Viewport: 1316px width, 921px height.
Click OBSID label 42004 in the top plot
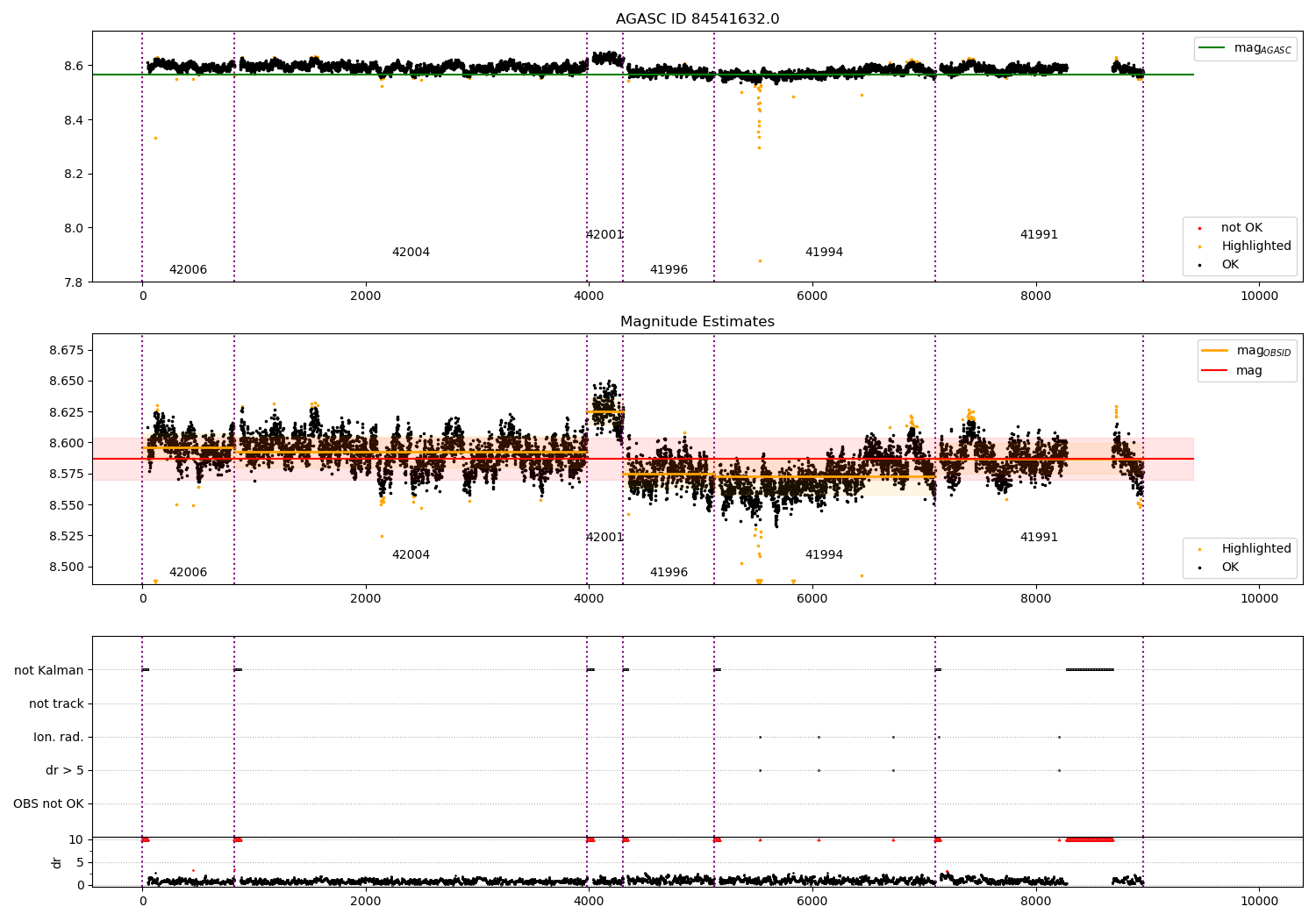(x=411, y=253)
